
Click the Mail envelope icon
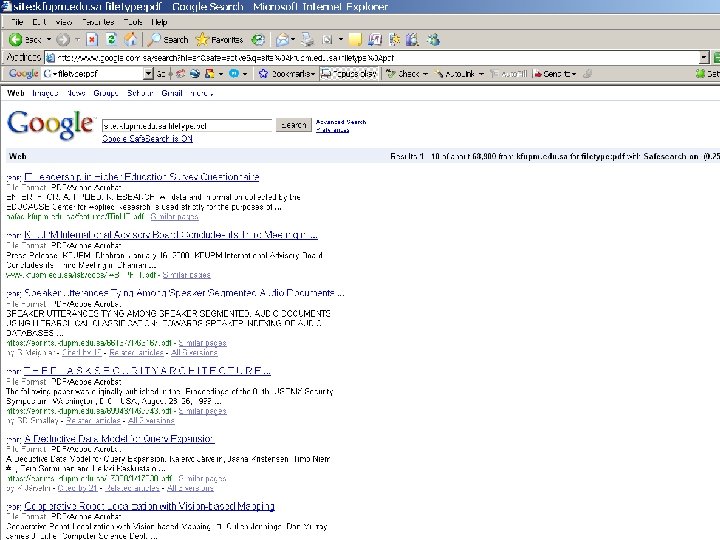[x=282, y=40]
